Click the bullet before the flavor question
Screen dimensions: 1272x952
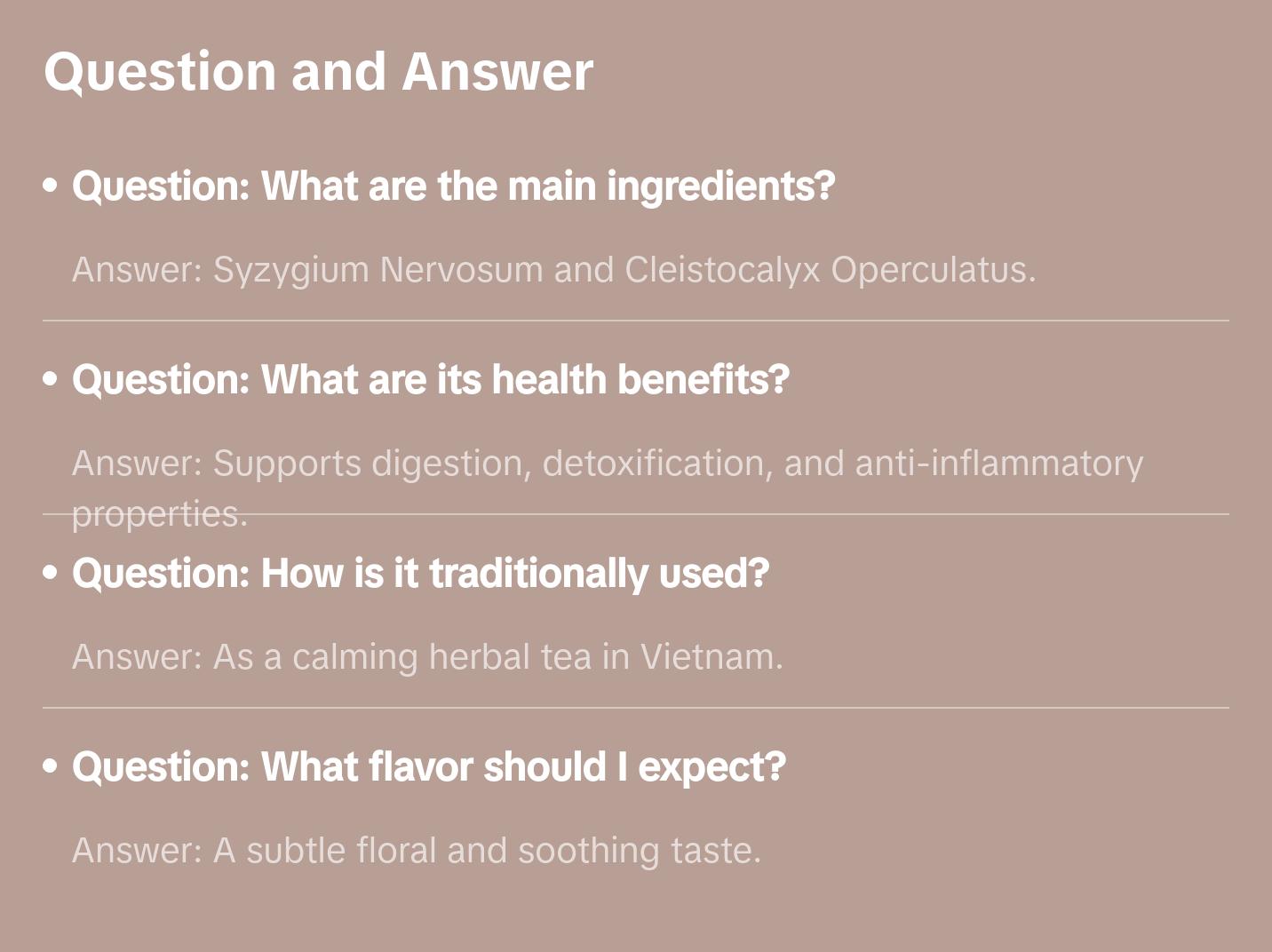tap(51, 766)
